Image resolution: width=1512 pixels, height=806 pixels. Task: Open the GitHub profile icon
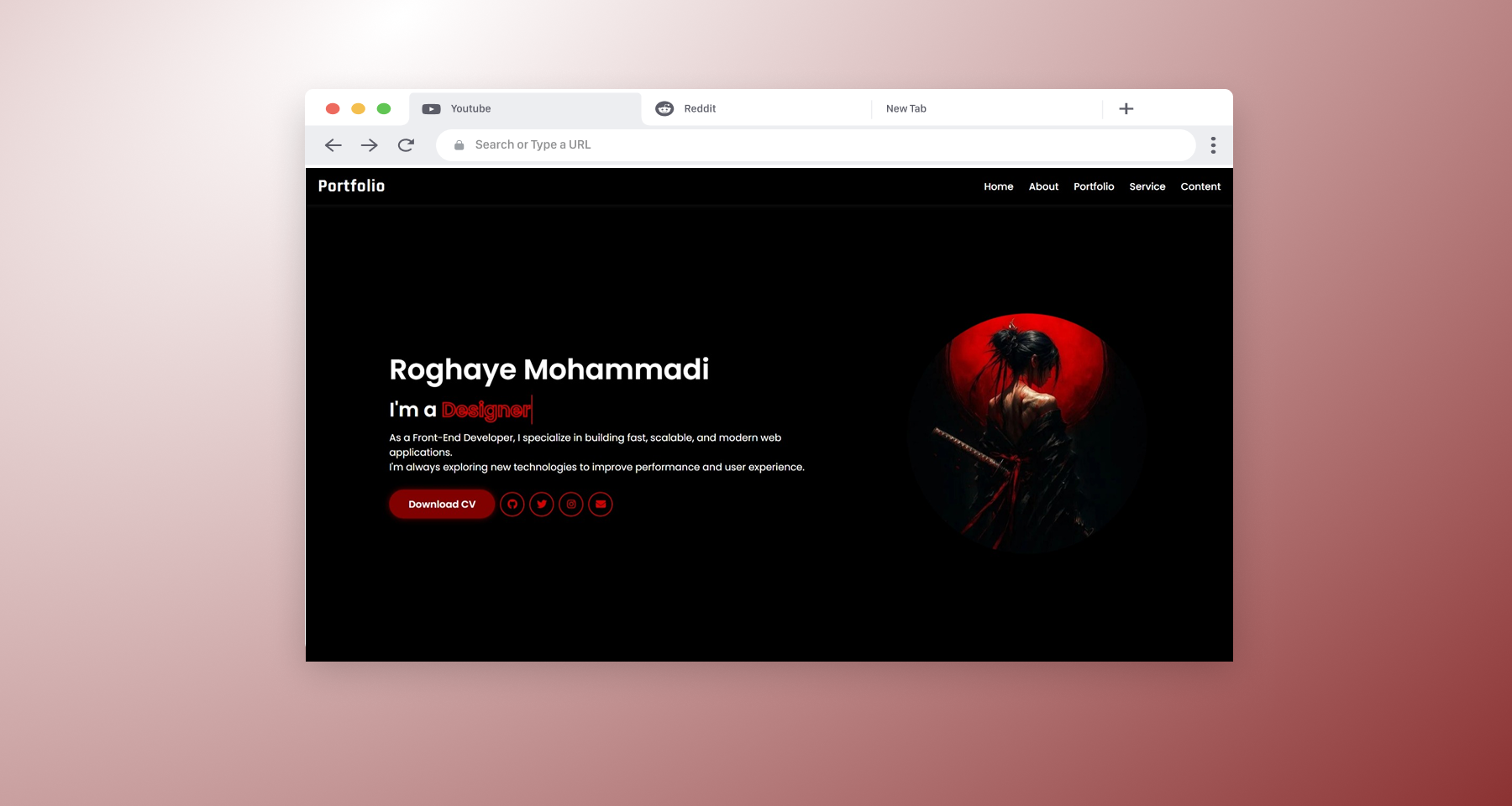pyautogui.click(x=512, y=505)
